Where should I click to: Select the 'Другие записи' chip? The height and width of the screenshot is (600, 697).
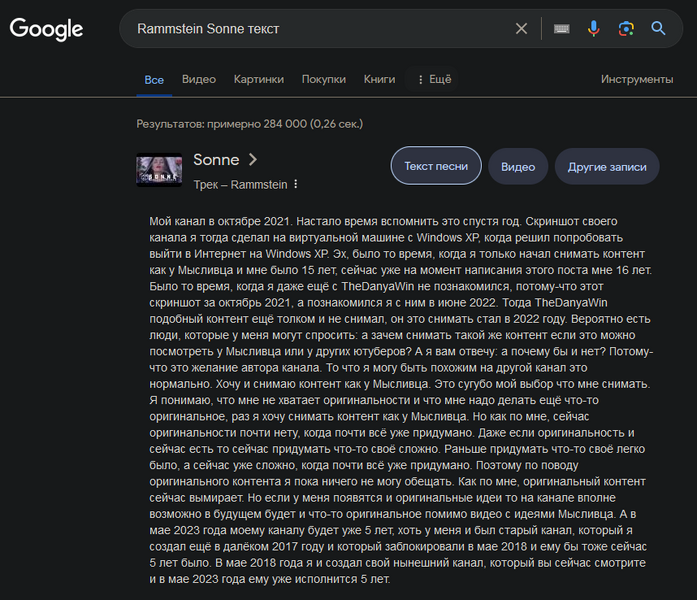[607, 167]
